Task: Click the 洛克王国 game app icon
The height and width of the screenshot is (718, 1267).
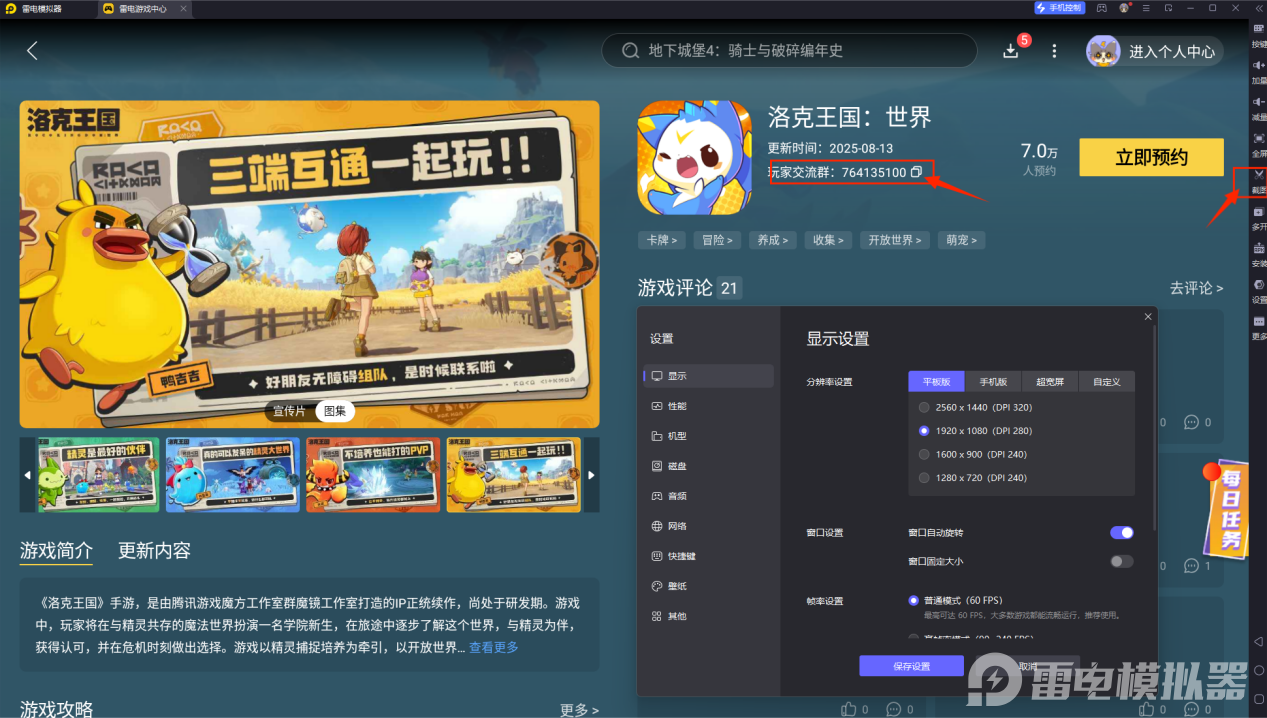Action: 694,157
